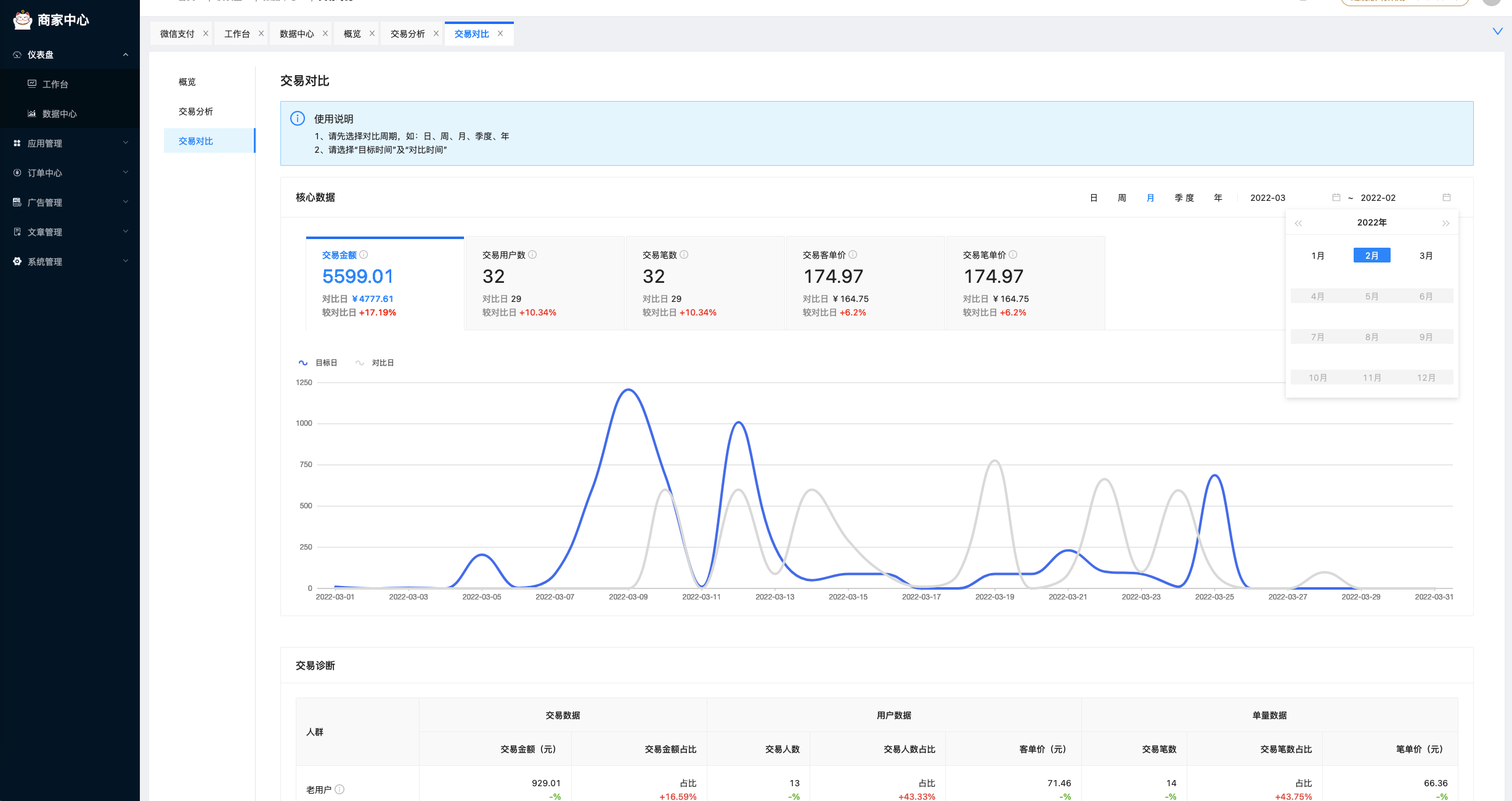Click the 系统管理 gear icon
This screenshot has height=801, width=1512.
tap(17, 261)
